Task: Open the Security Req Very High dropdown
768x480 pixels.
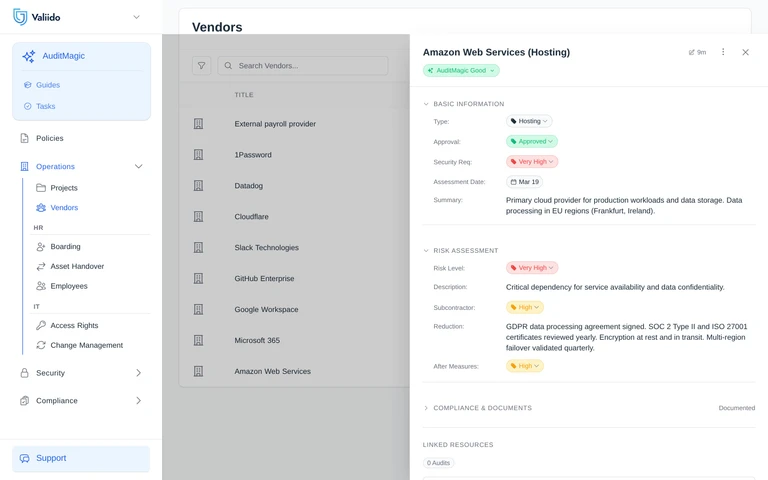Action: [x=532, y=162]
